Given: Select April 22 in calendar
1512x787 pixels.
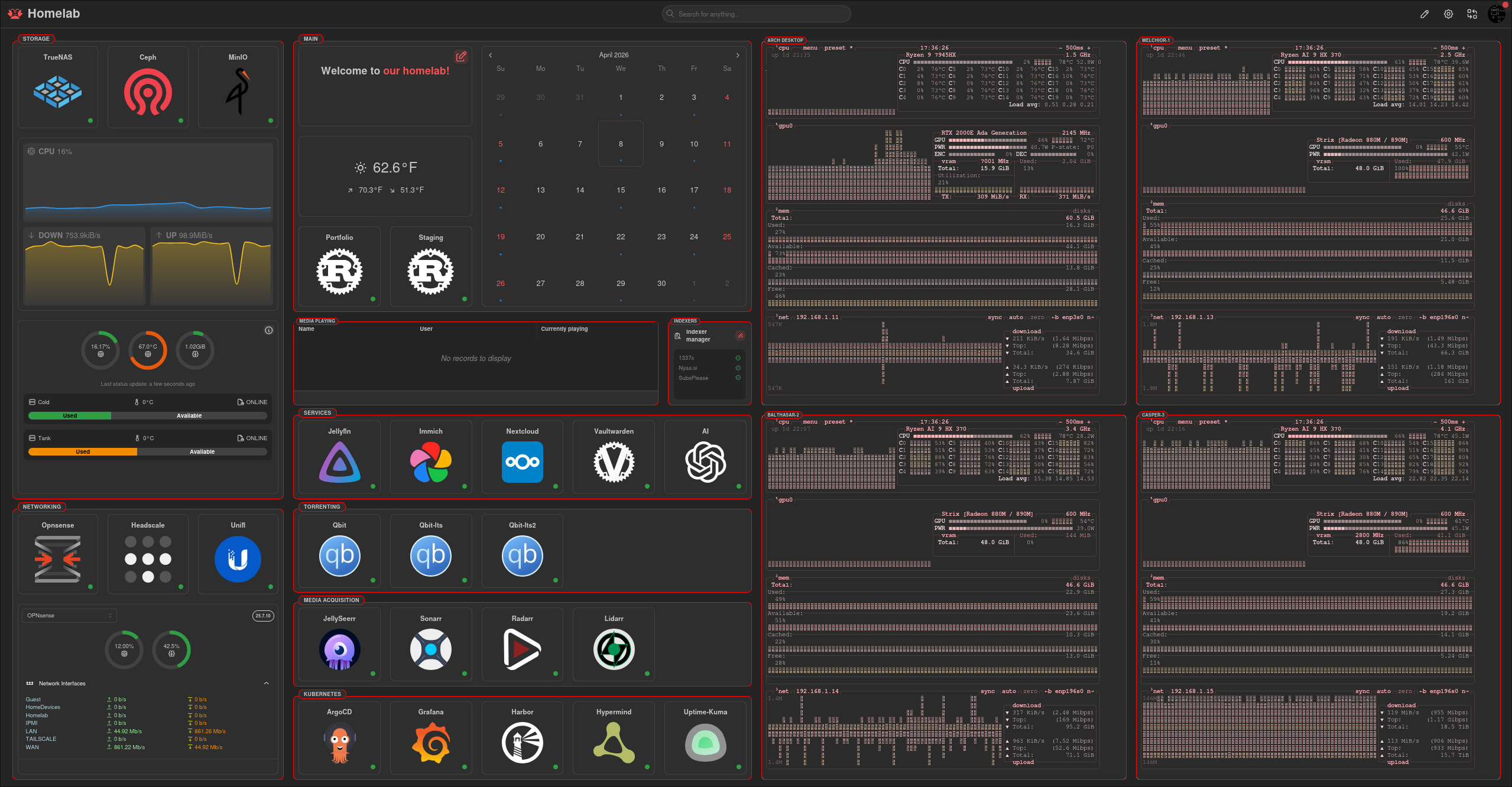Looking at the screenshot, I should (621, 237).
